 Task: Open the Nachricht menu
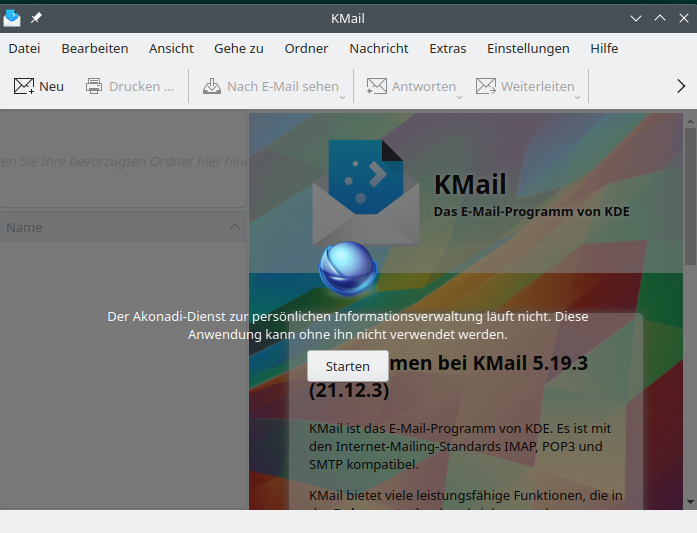point(379,48)
